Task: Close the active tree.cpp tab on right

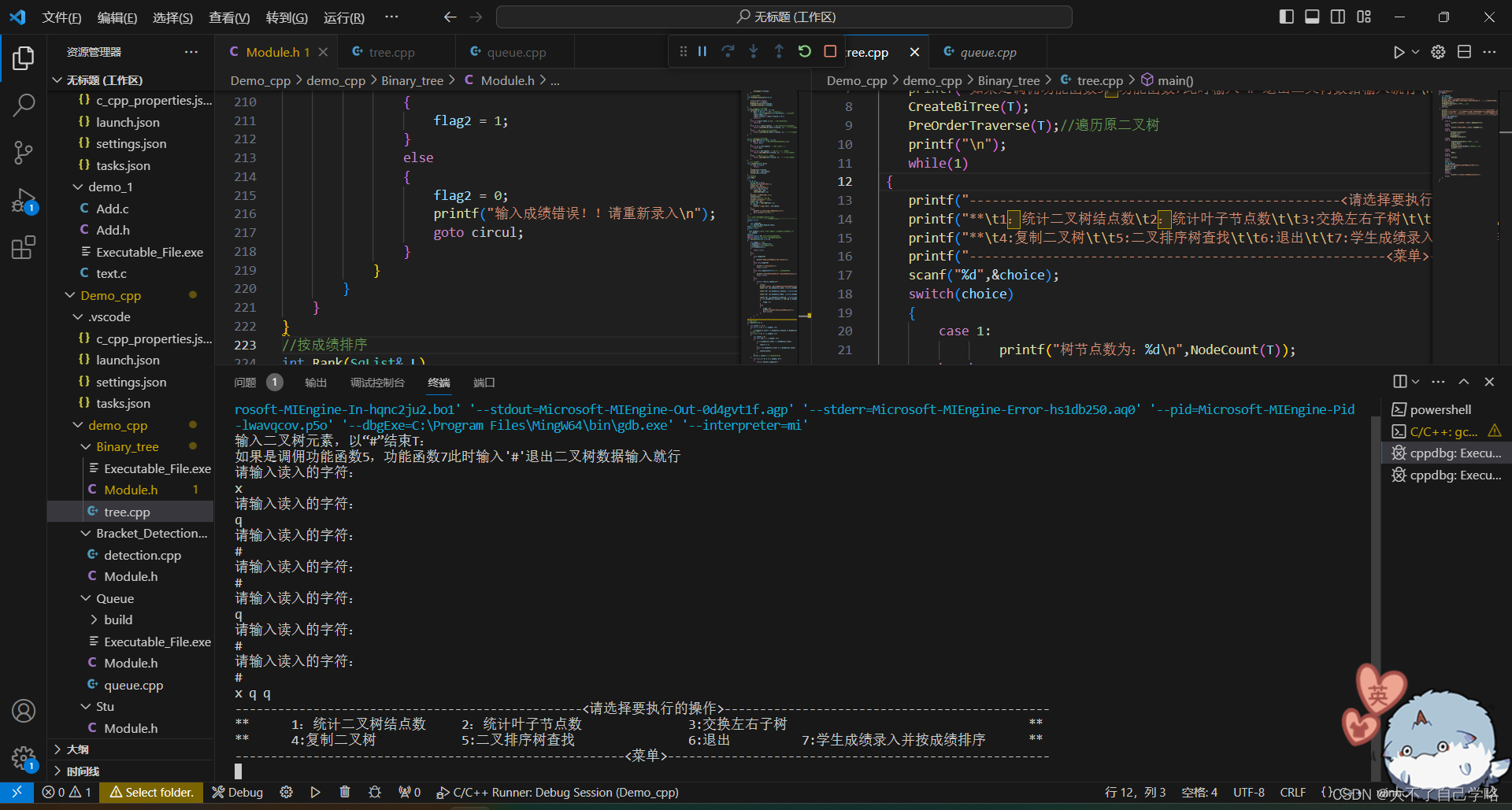Action: (914, 52)
